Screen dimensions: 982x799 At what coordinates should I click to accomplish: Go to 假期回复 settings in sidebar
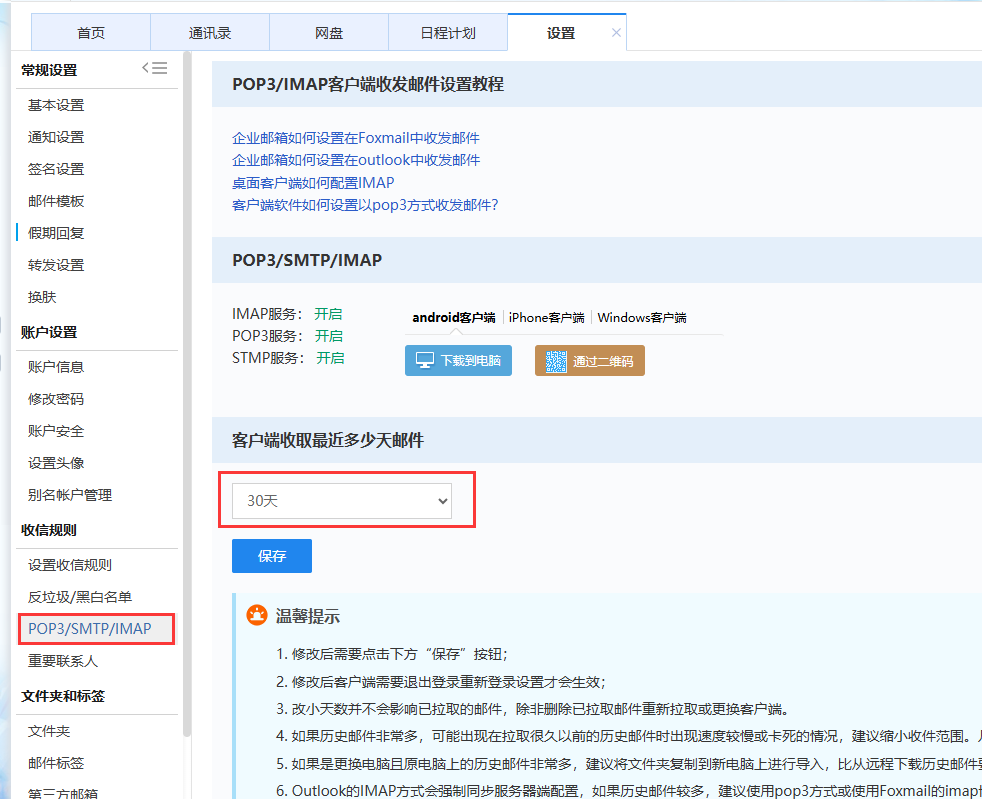[56, 233]
